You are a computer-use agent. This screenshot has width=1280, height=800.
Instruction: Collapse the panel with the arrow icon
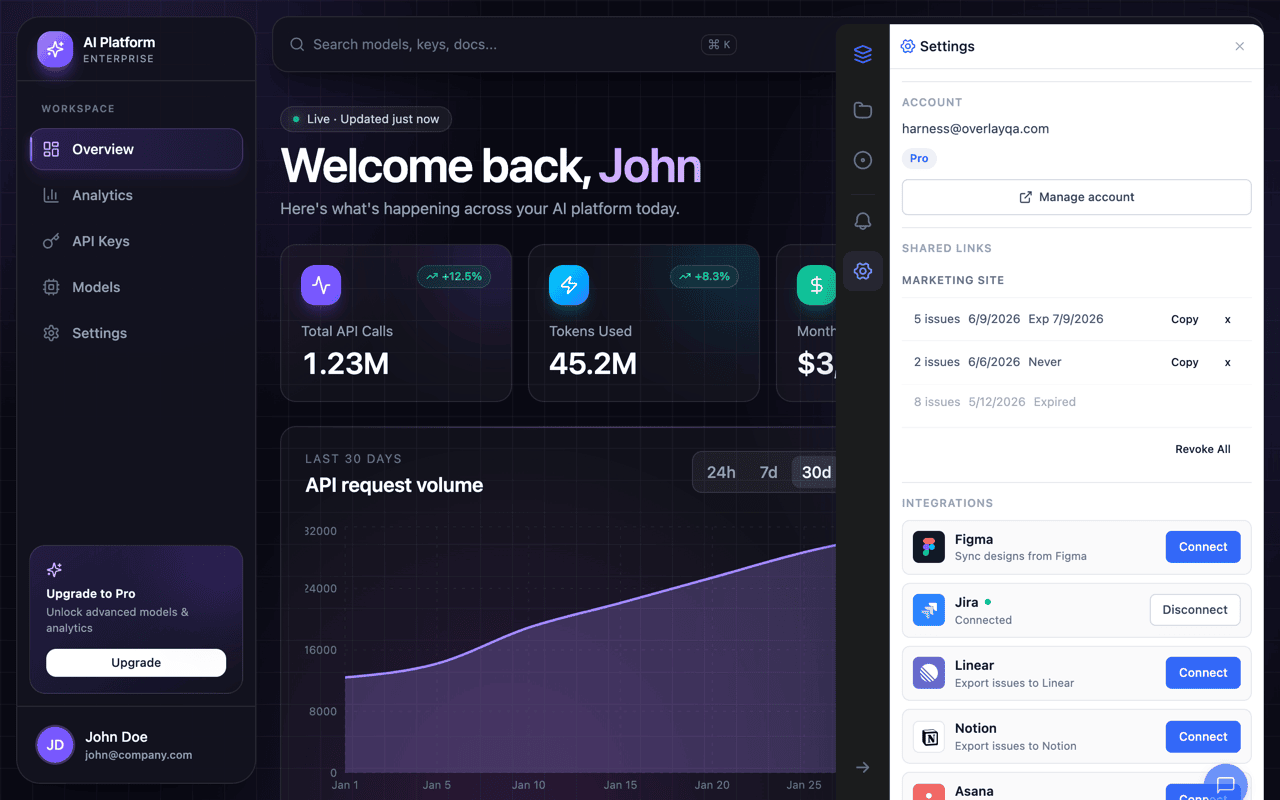(x=863, y=767)
